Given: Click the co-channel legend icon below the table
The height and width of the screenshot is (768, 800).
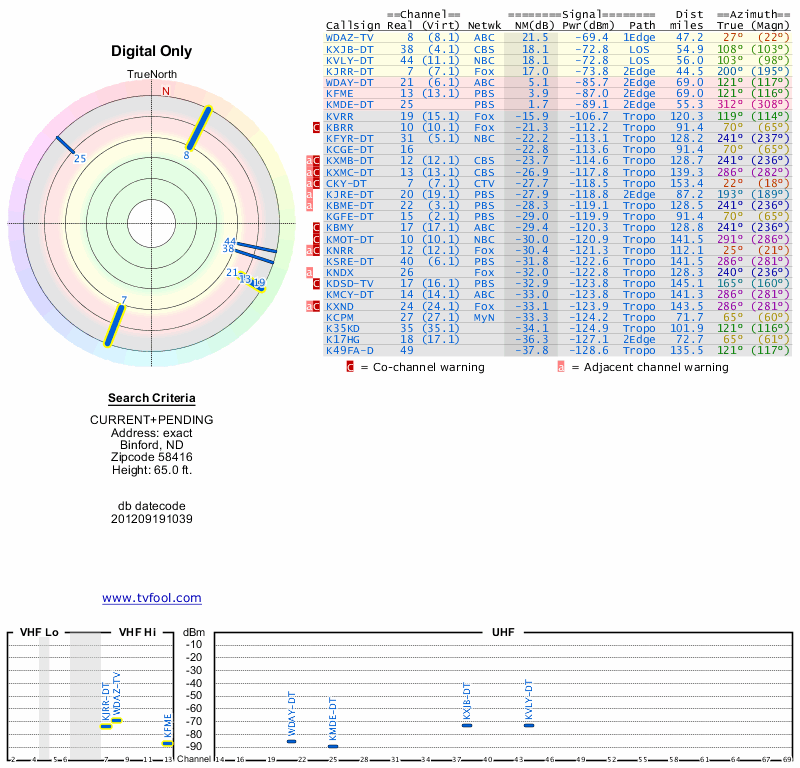Looking at the screenshot, I should coord(350,367).
